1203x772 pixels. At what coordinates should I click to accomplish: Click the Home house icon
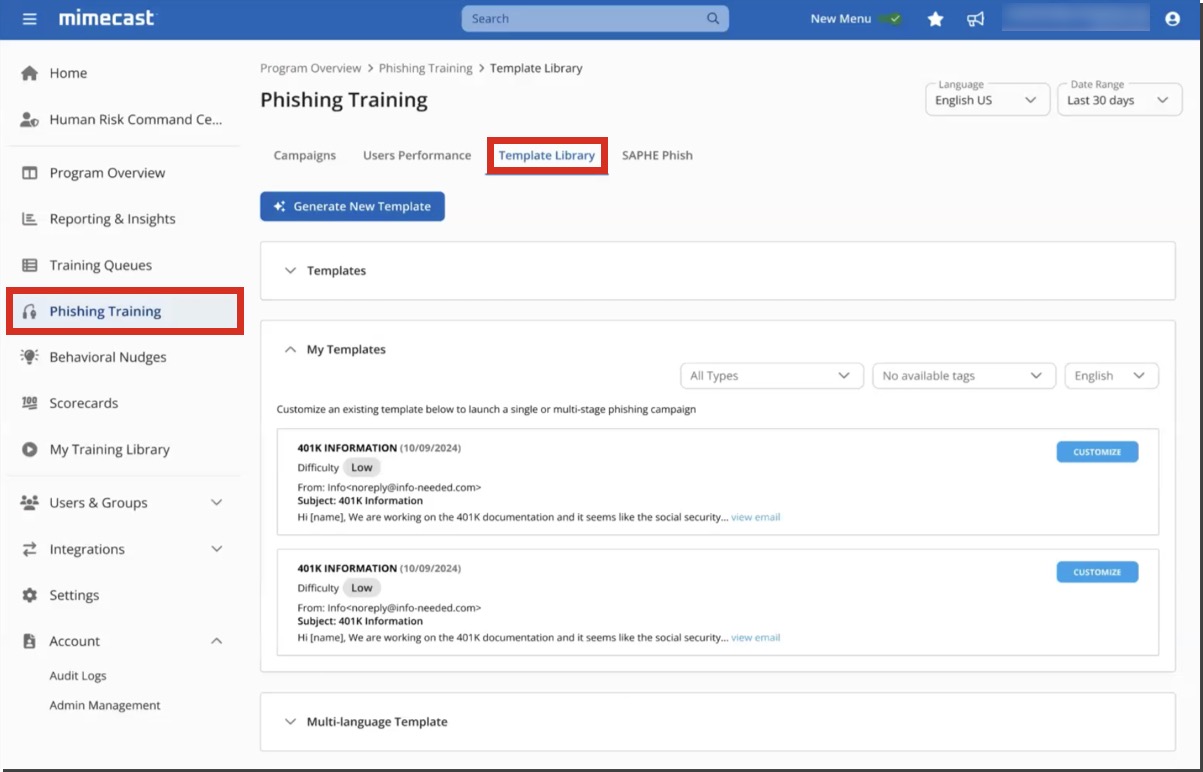(30, 73)
